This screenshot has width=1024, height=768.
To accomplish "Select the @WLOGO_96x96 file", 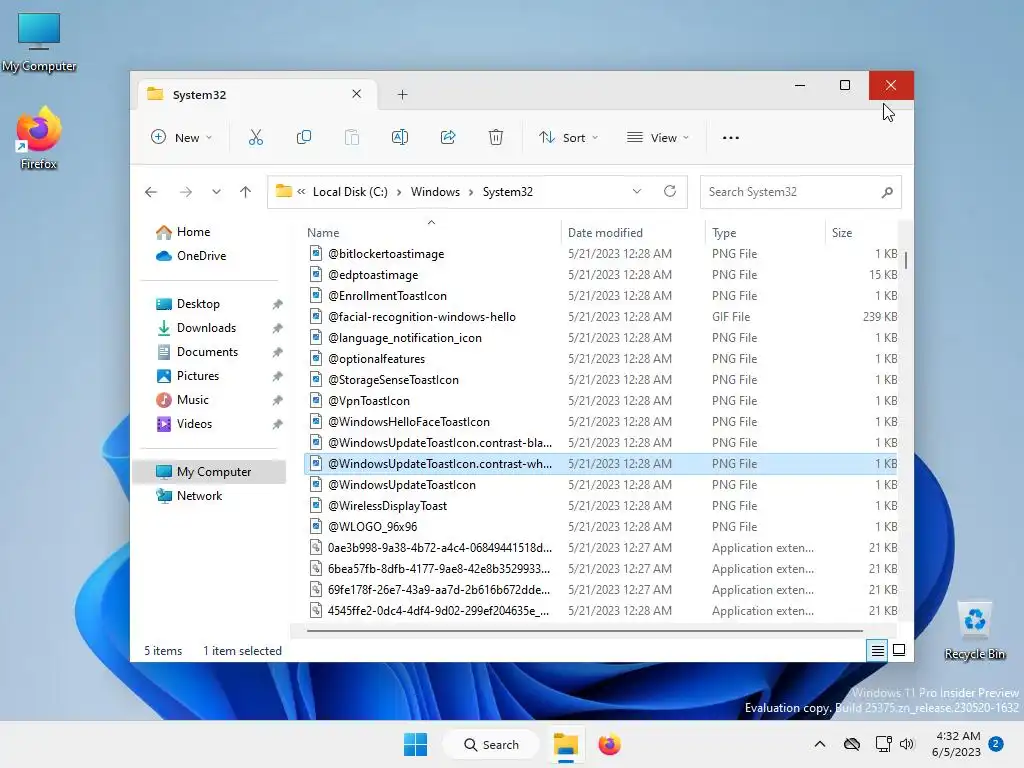I will click(x=600, y=526).
